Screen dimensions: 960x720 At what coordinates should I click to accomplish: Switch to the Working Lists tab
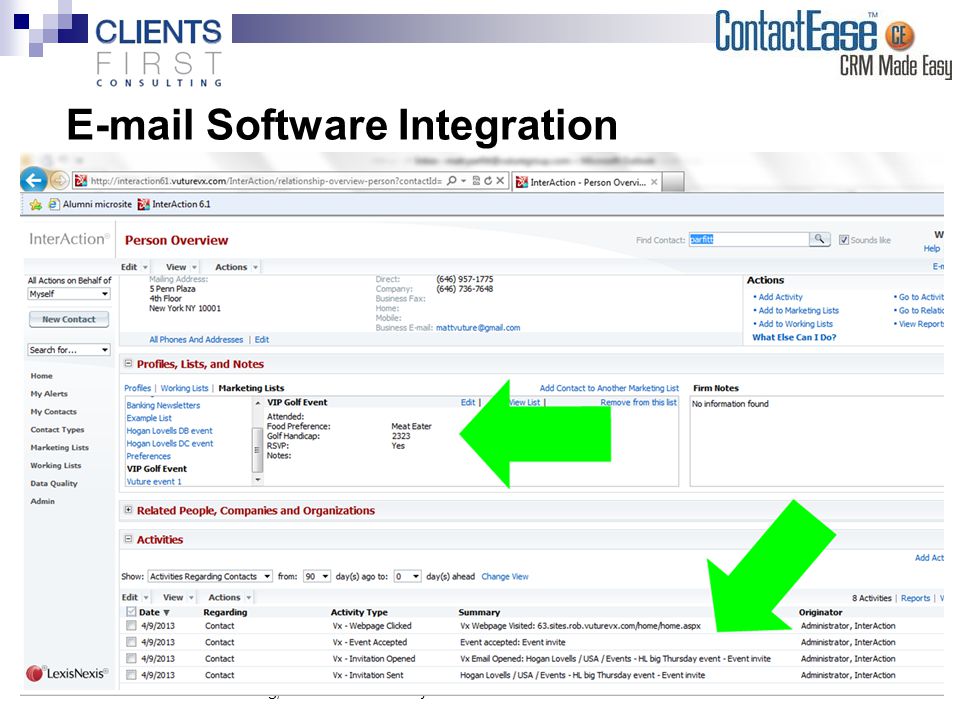(184, 388)
